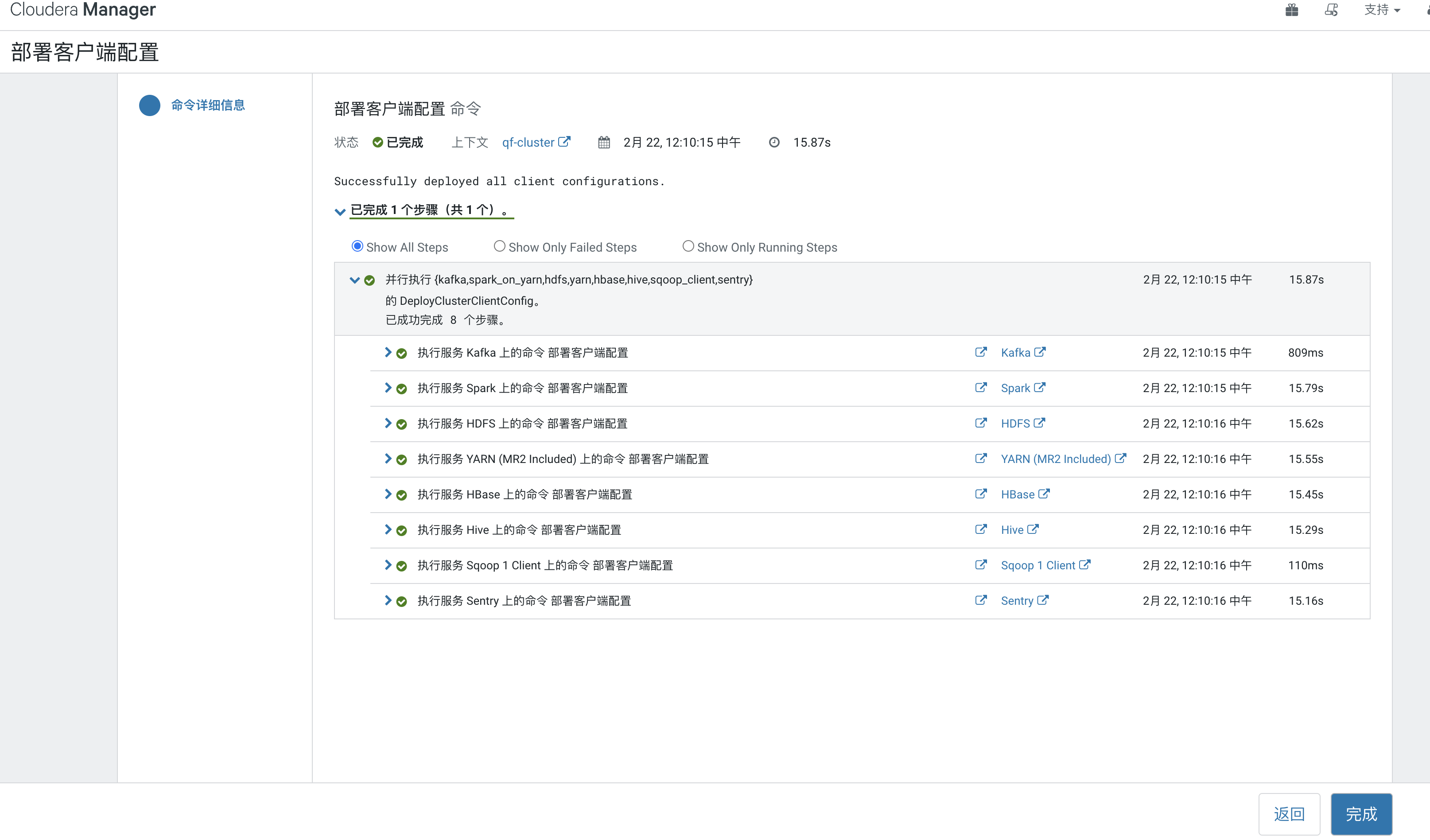Expand the Kafka 部署客户端配置 step

click(x=388, y=353)
